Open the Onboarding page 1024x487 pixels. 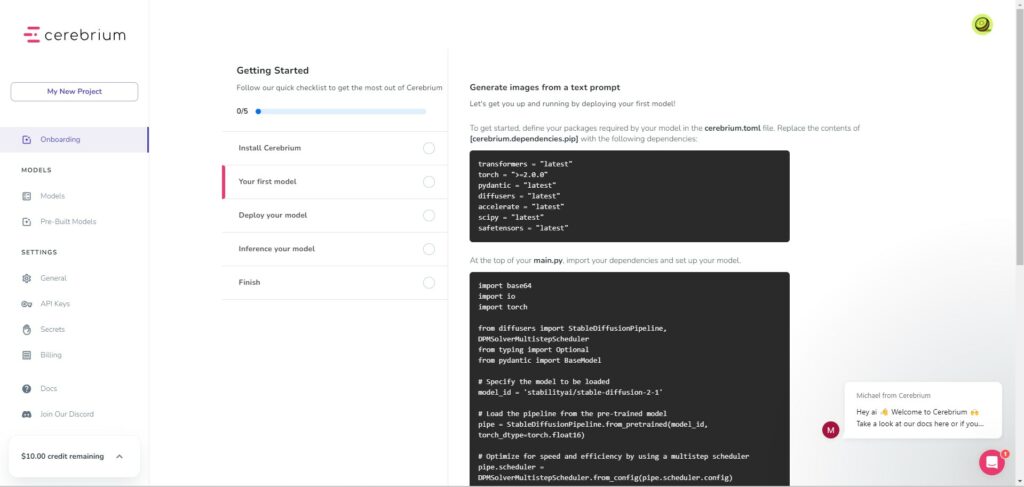[74, 140]
